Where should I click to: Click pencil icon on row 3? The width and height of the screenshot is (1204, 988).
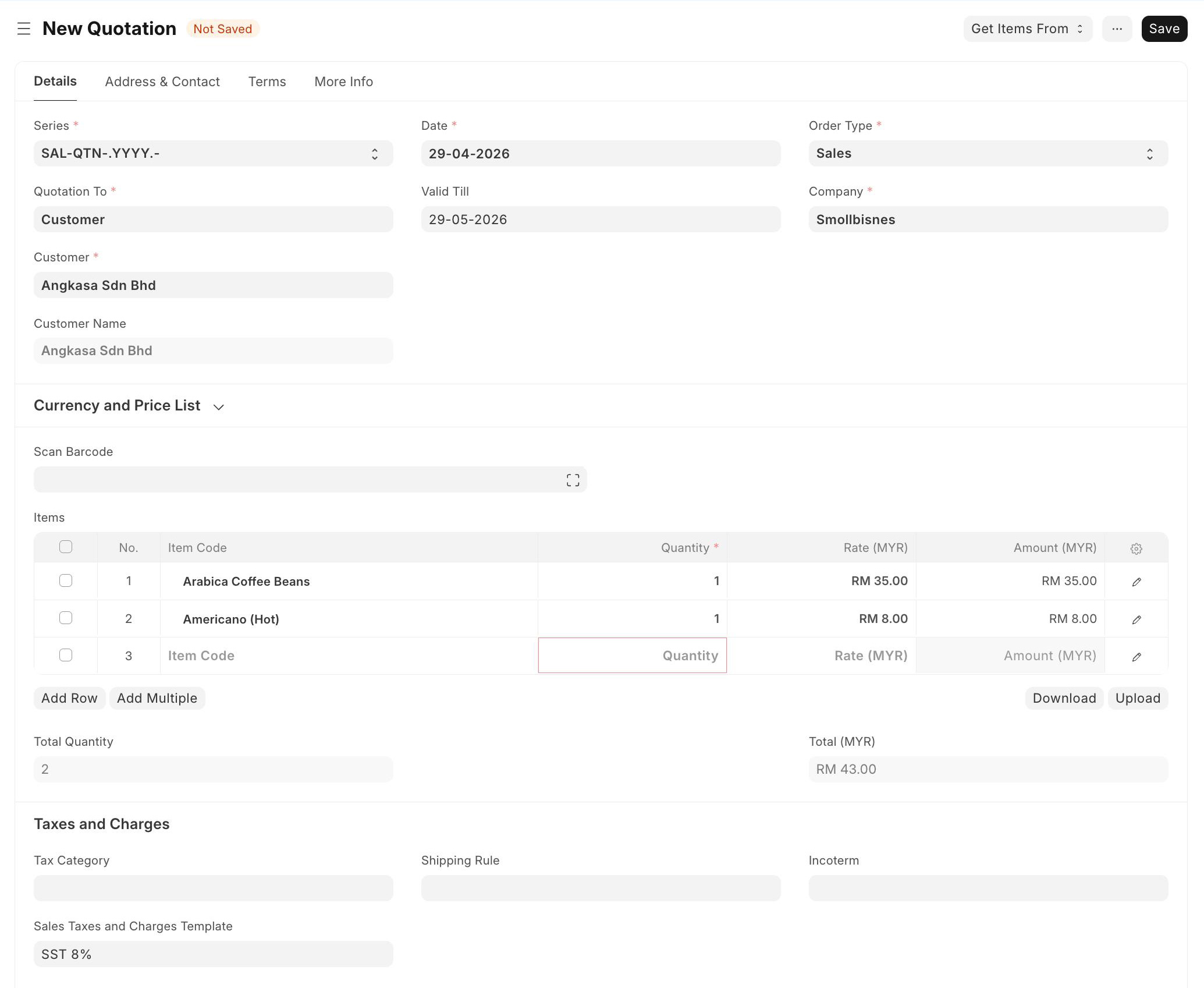coord(1136,657)
